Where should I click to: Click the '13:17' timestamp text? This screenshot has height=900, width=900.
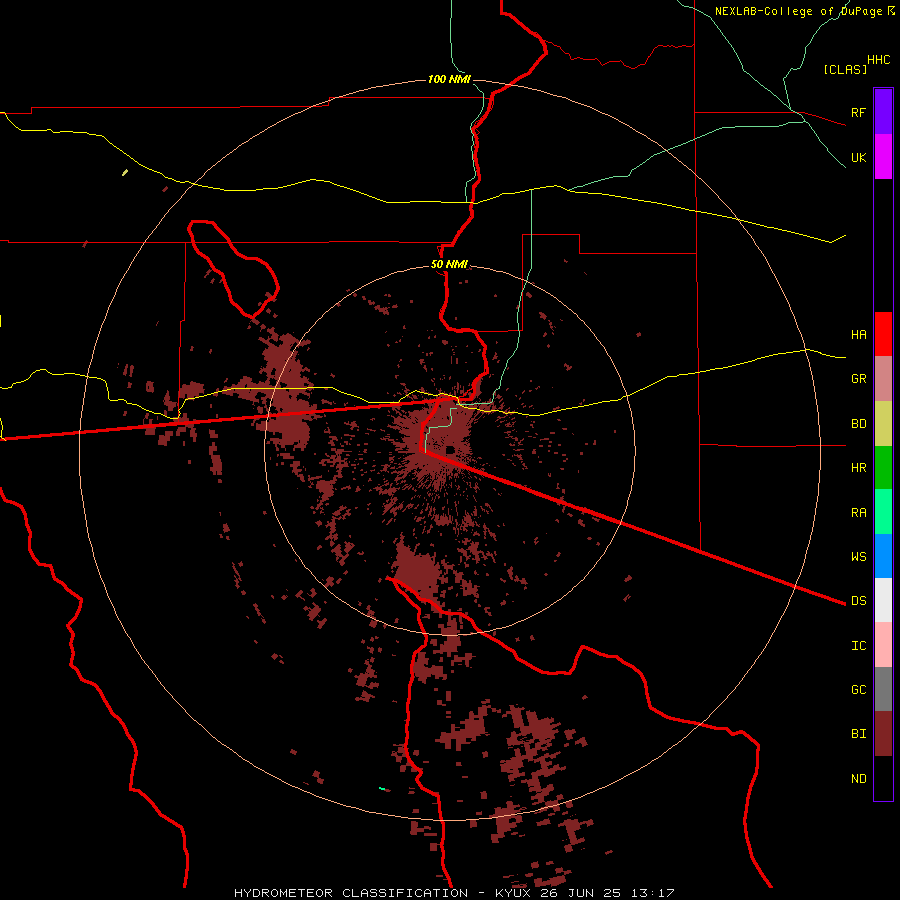point(651,893)
